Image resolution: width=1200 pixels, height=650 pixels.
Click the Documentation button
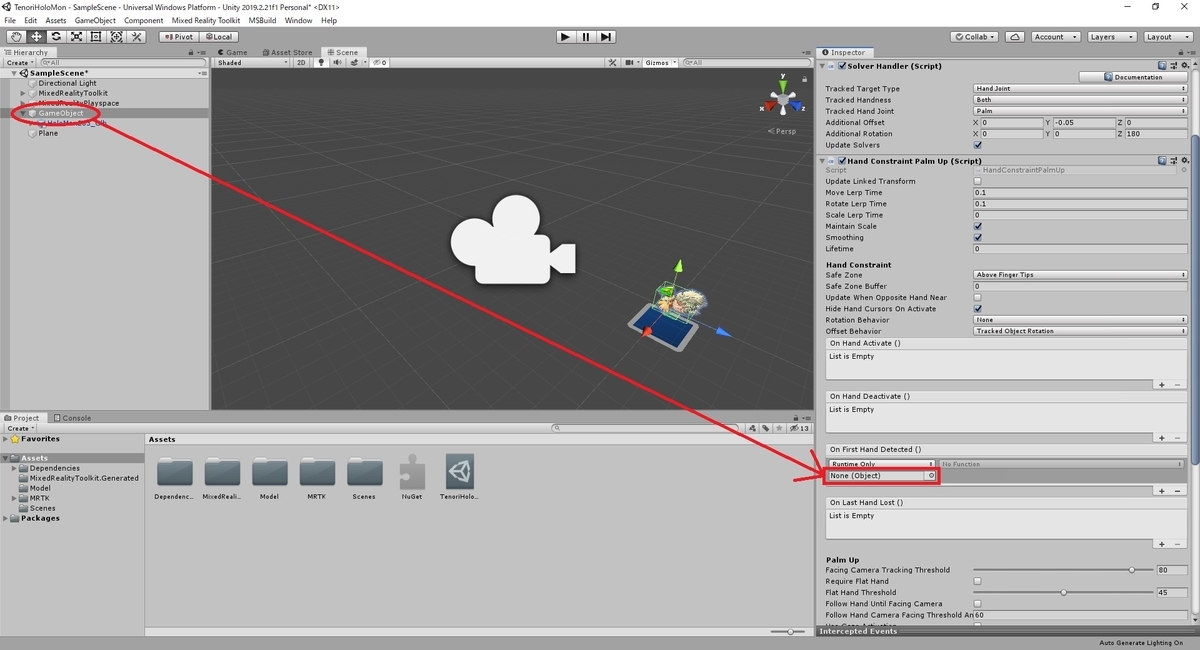pyautogui.click(x=1133, y=77)
